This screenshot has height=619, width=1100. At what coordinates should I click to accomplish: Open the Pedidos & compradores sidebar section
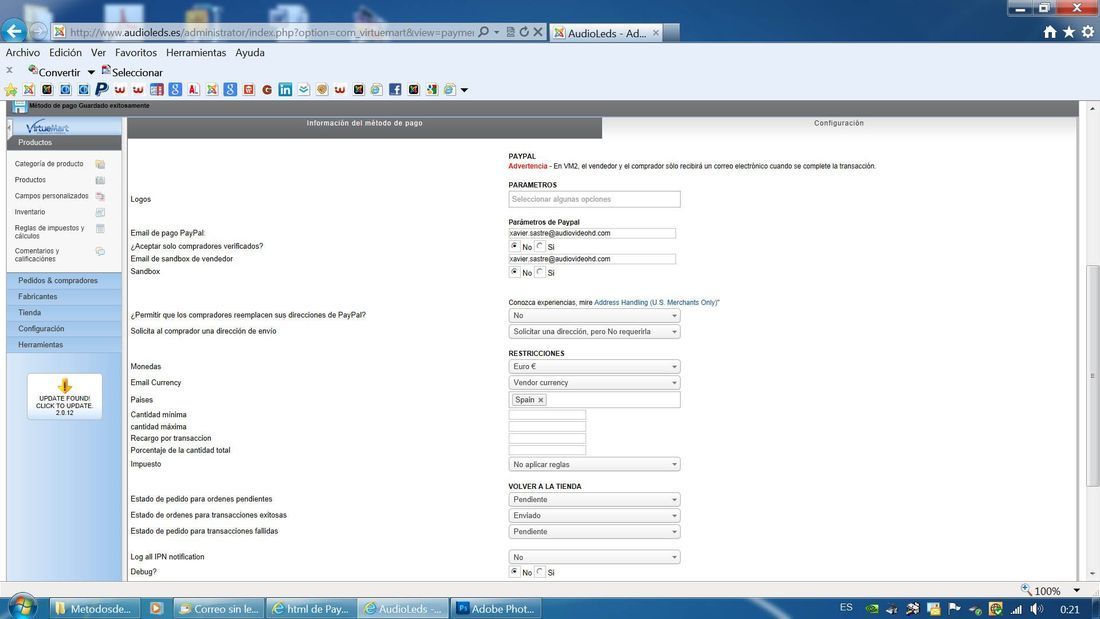point(64,280)
